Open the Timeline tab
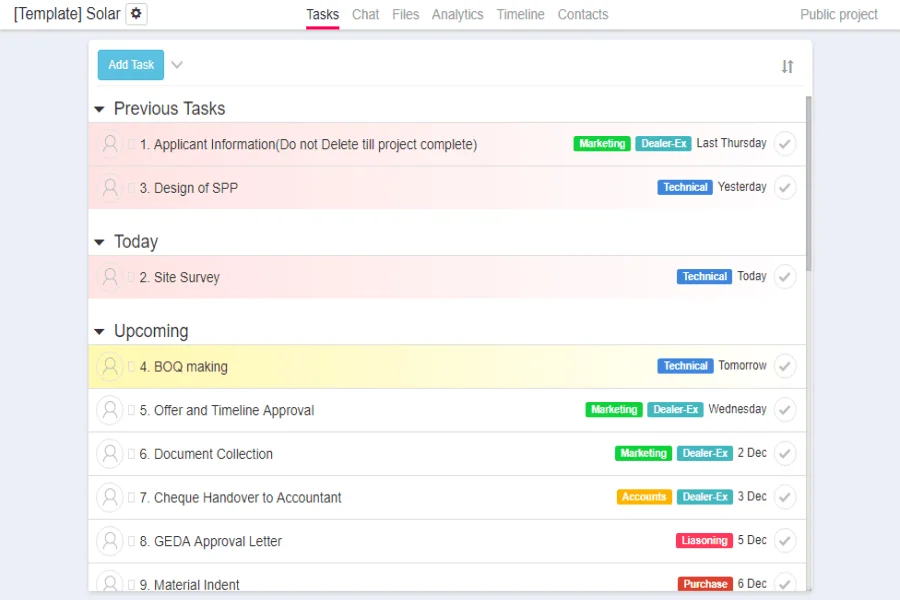Image resolution: width=900 pixels, height=600 pixels. (x=520, y=14)
